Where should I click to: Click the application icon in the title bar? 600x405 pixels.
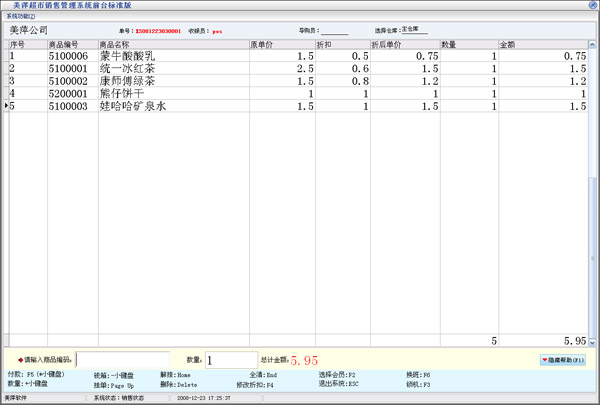7,5
